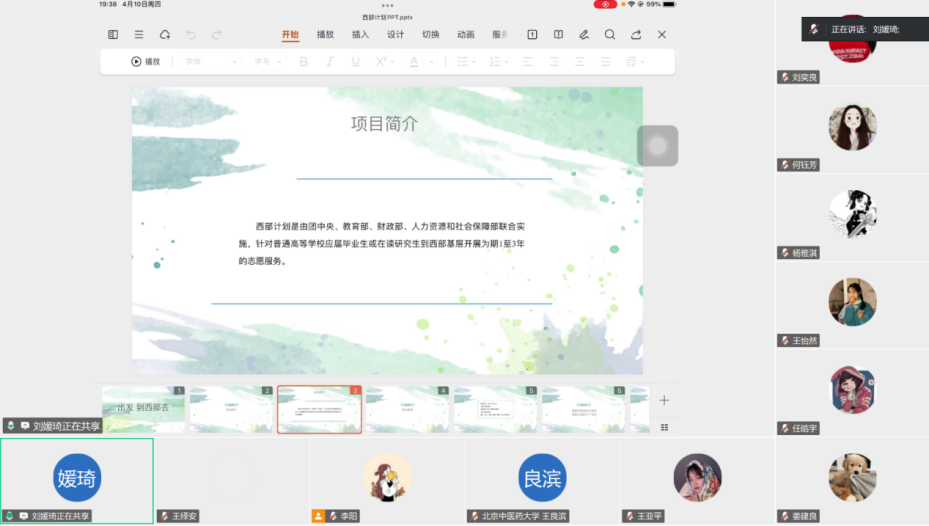Click the cloud sync icon
929x526 pixels.
pos(165,35)
